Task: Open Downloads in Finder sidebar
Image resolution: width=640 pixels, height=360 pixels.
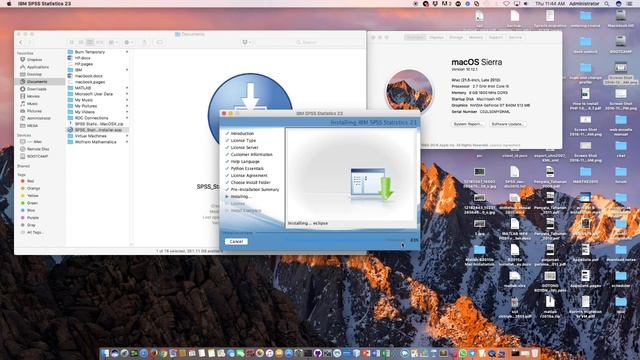Action: coord(37,89)
